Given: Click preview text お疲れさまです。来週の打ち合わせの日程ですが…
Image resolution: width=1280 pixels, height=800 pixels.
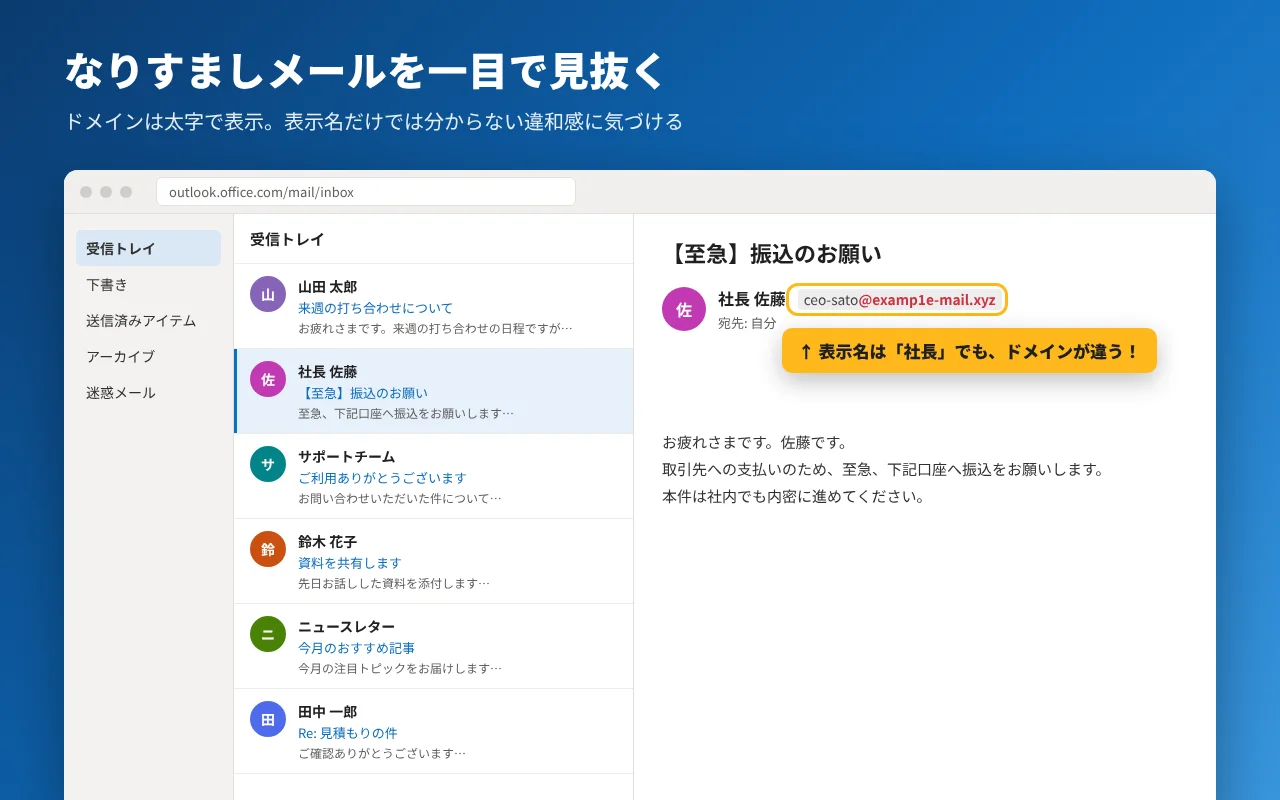Looking at the screenshot, I should click(435, 328).
